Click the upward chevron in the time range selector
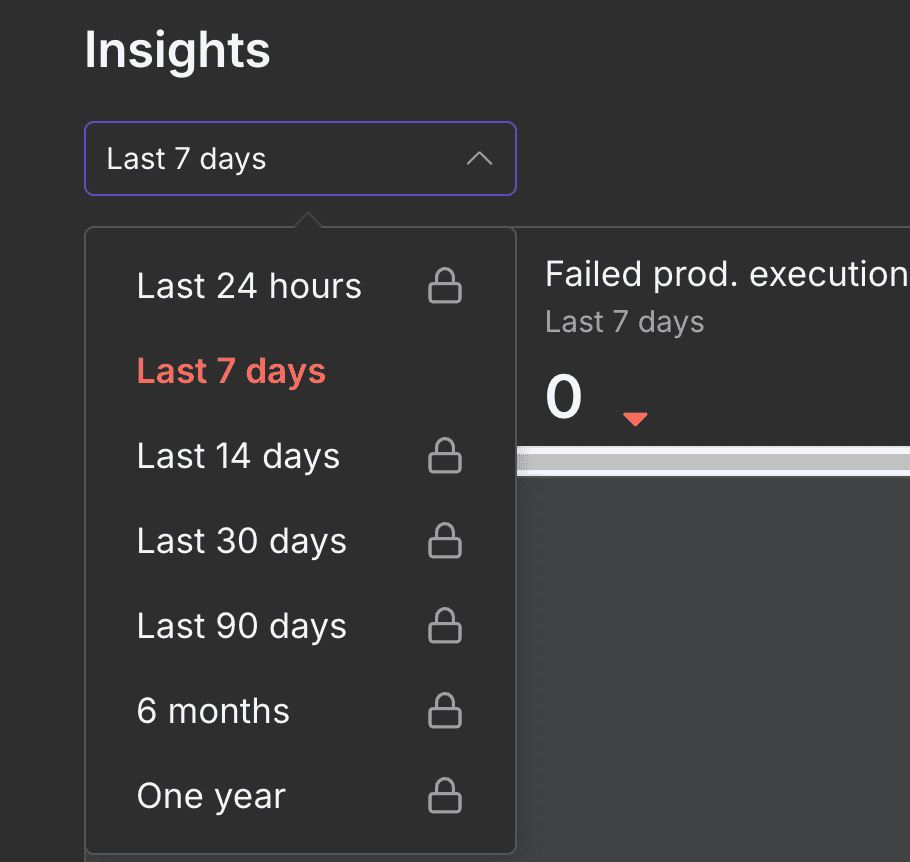The width and height of the screenshot is (910, 862). pos(479,158)
